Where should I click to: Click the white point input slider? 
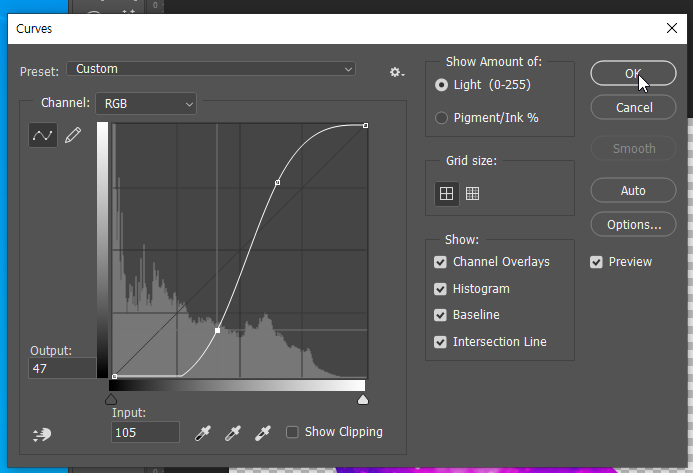363,400
